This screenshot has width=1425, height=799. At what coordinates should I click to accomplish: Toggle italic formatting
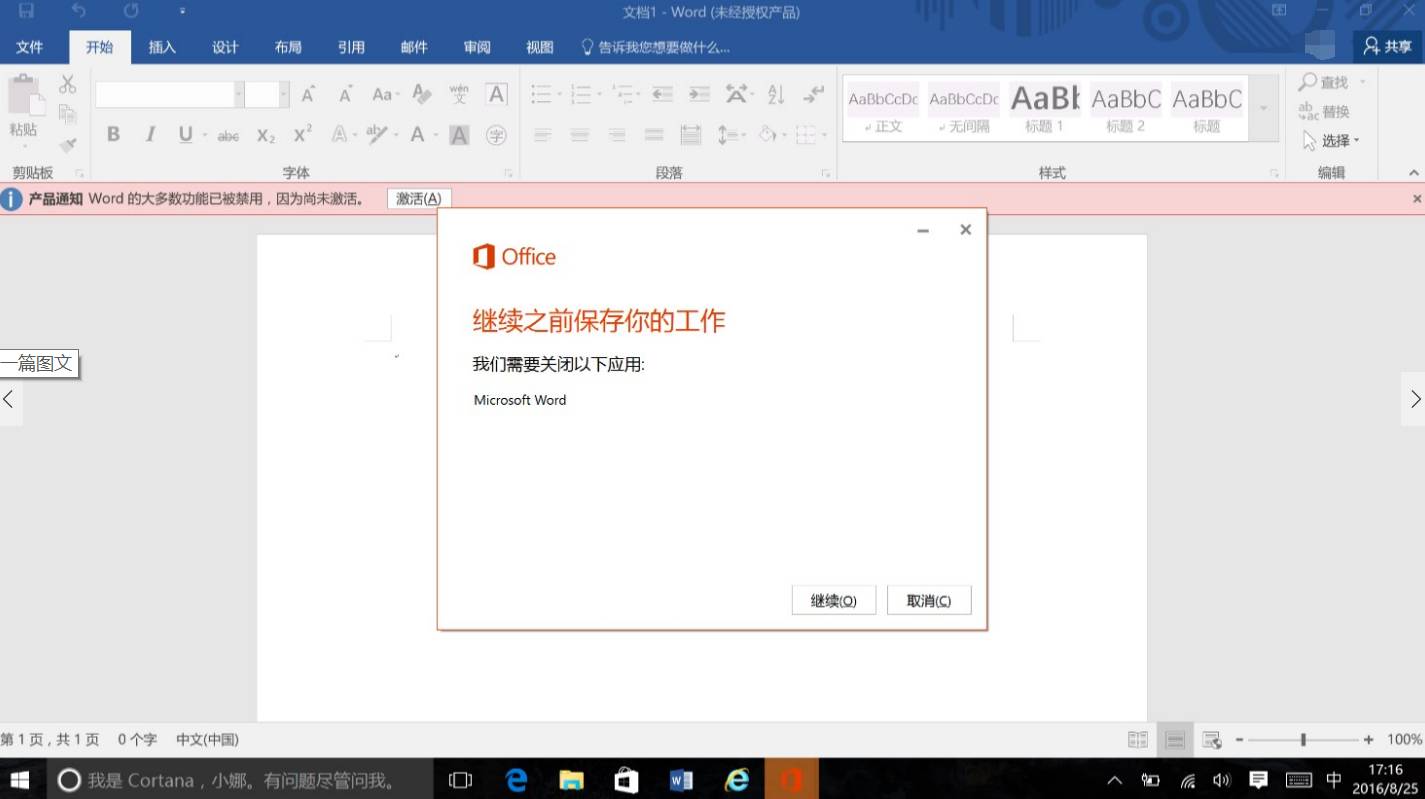pyautogui.click(x=150, y=135)
